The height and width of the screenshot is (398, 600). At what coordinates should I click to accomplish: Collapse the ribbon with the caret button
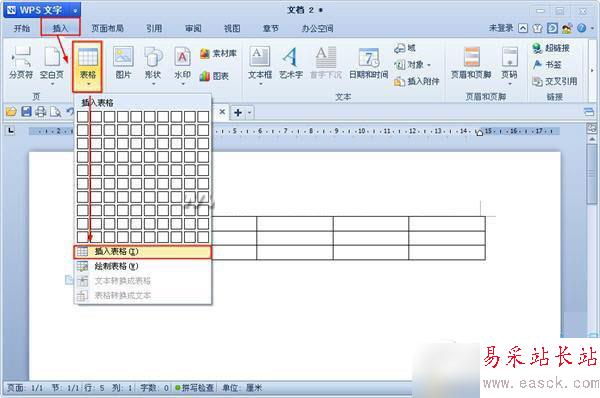click(x=523, y=28)
